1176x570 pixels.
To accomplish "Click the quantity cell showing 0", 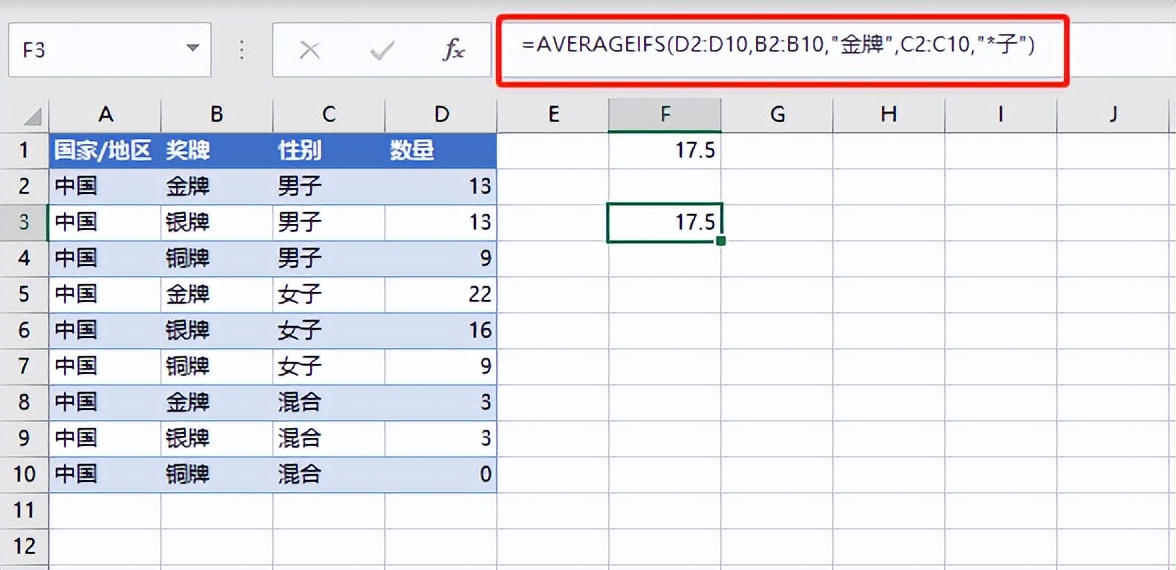I will 441,475.
